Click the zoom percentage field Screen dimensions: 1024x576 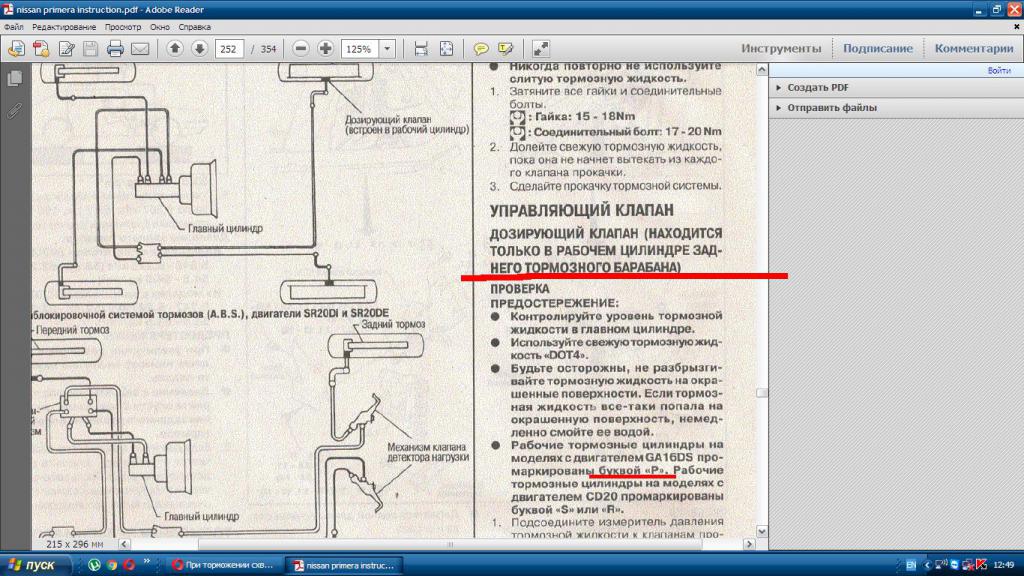tap(360, 49)
